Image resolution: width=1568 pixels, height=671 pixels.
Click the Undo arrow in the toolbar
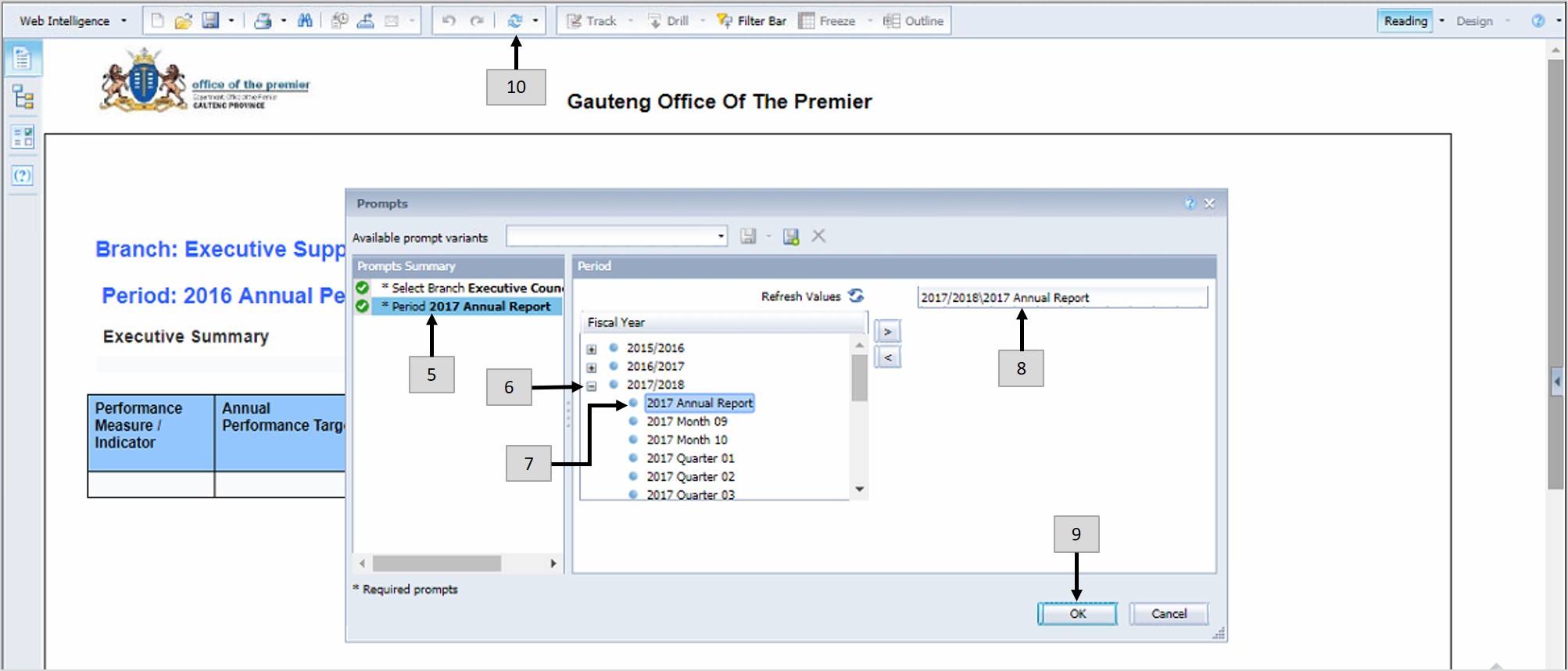coord(449,21)
